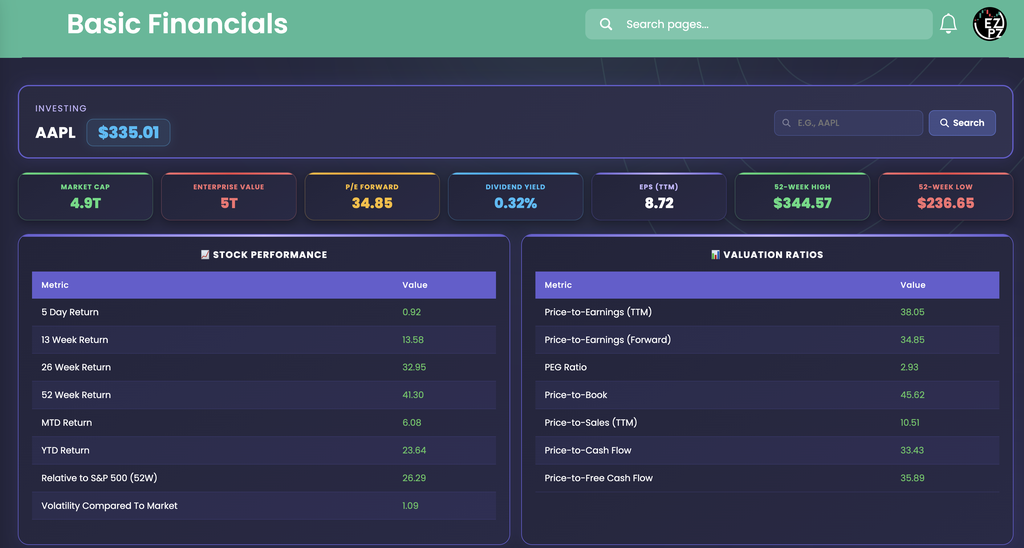Click the Basic Financials page title
The height and width of the screenshot is (548, 1024).
point(177,24)
